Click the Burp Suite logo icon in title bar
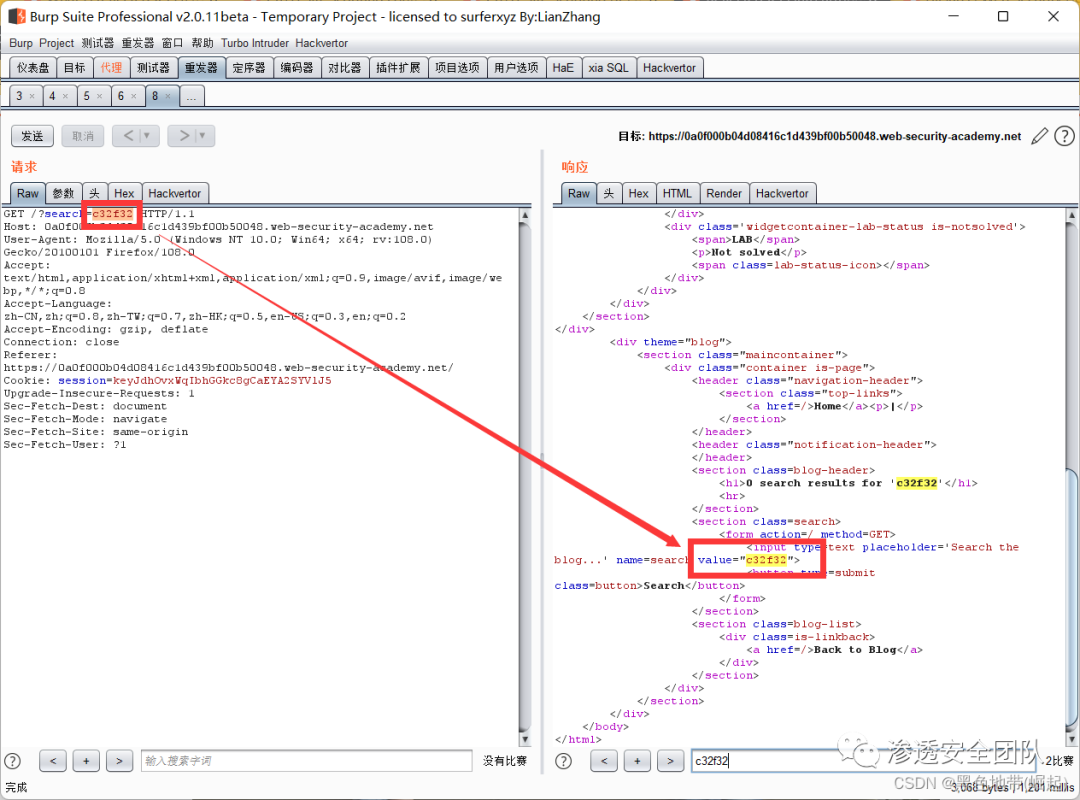1080x800 pixels. tap(17, 16)
